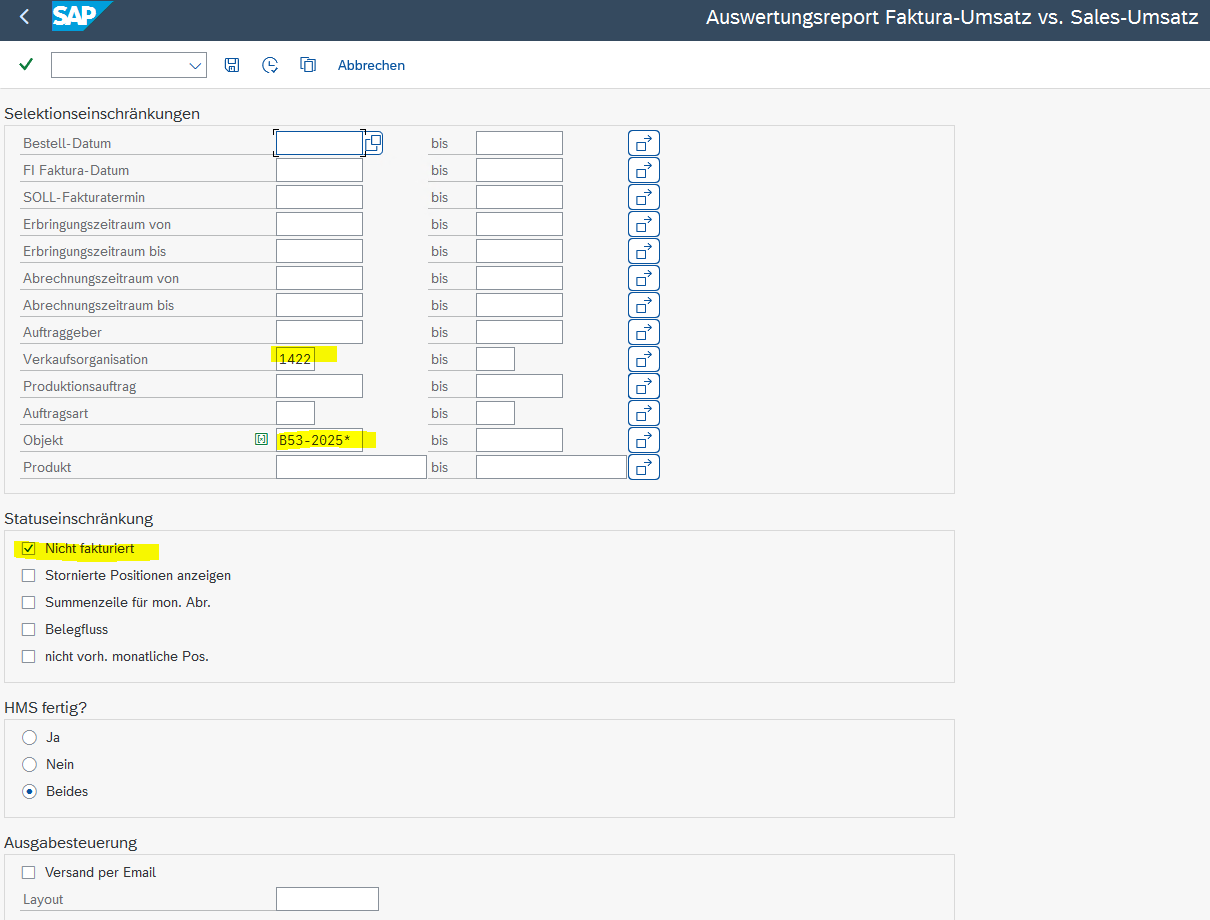Confirm with the green checkmark icon
1210x920 pixels.
[x=26, y=65]
